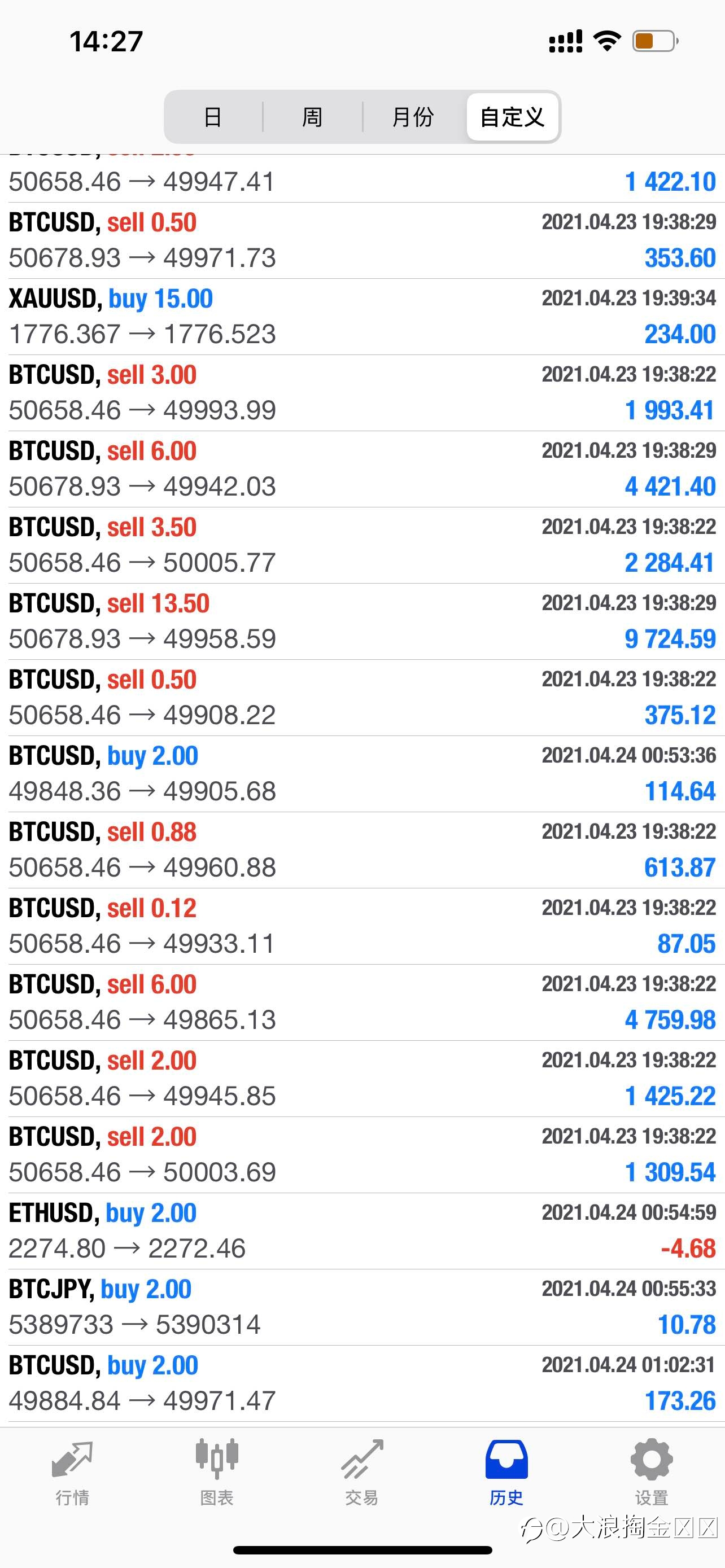Tap the 14:27 clock in status bar
Screen dimensions: 725x1568
point(106,41)
